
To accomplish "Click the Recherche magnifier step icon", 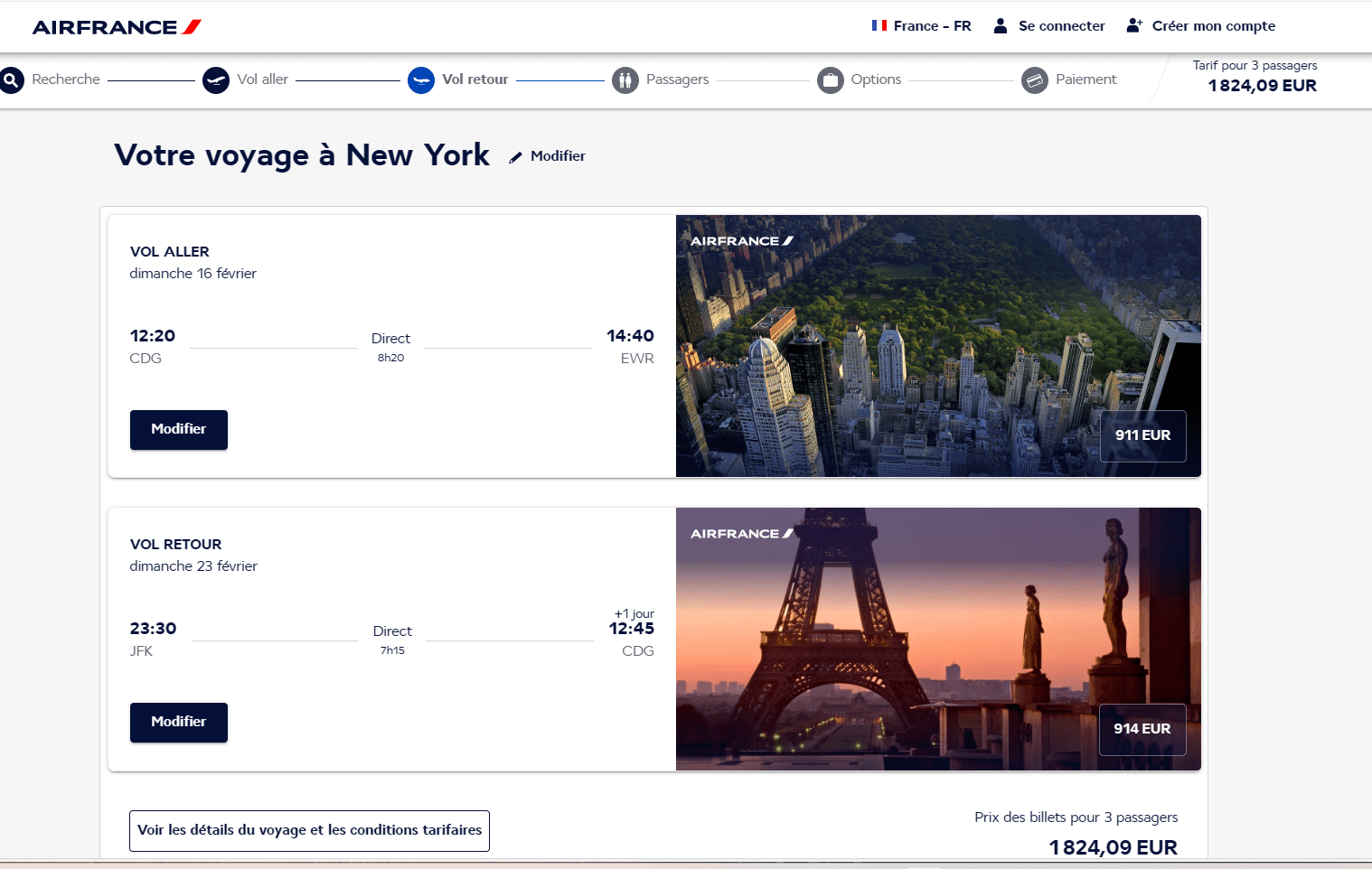I will (x=11, y=79).
